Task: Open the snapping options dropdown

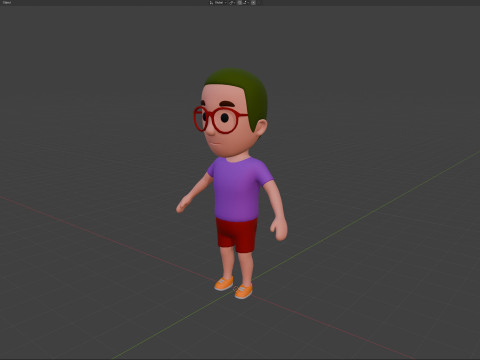Action: (246, 2)
